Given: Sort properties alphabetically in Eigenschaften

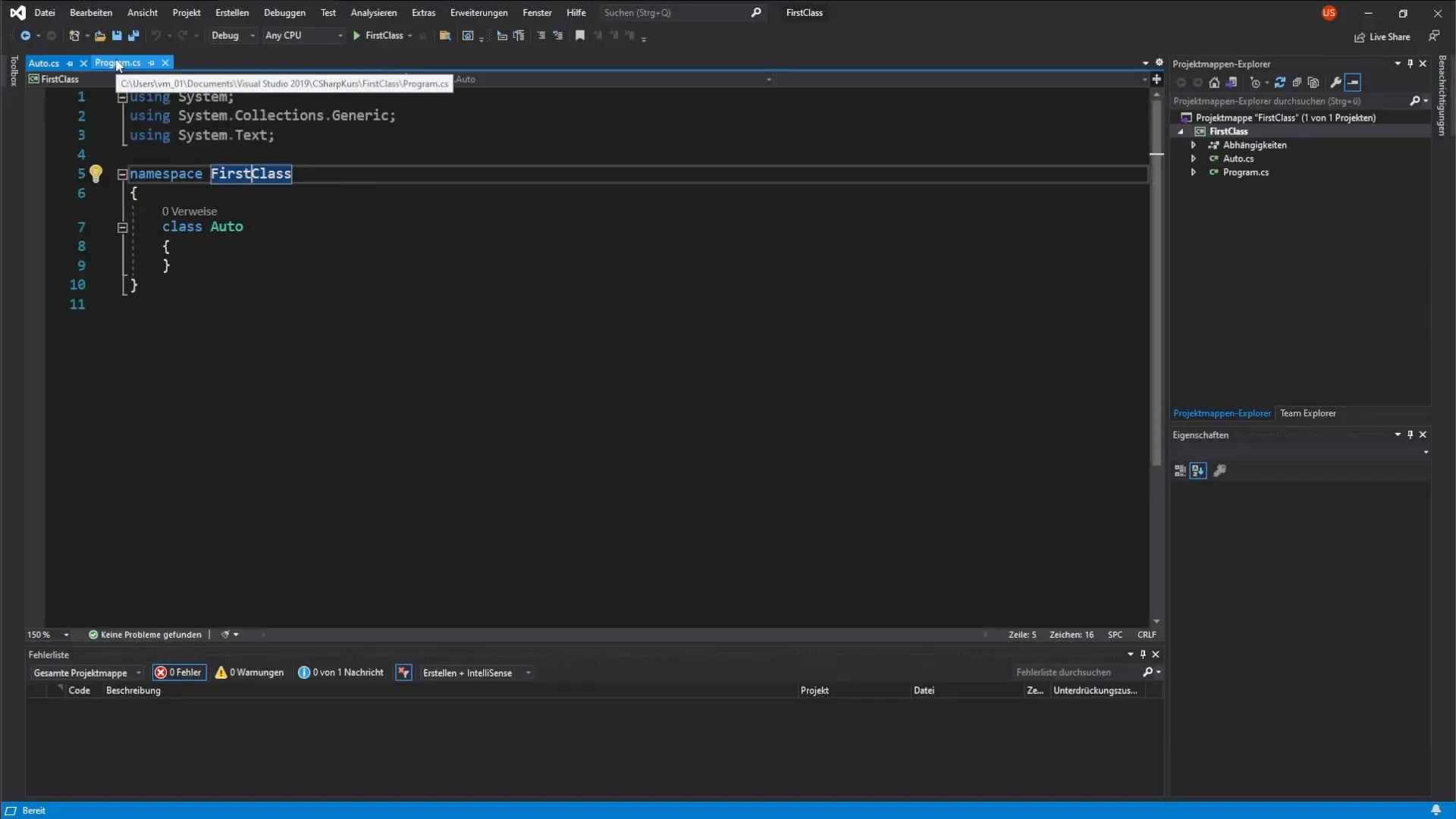Looking at the screenshot, I should 1198,471.
